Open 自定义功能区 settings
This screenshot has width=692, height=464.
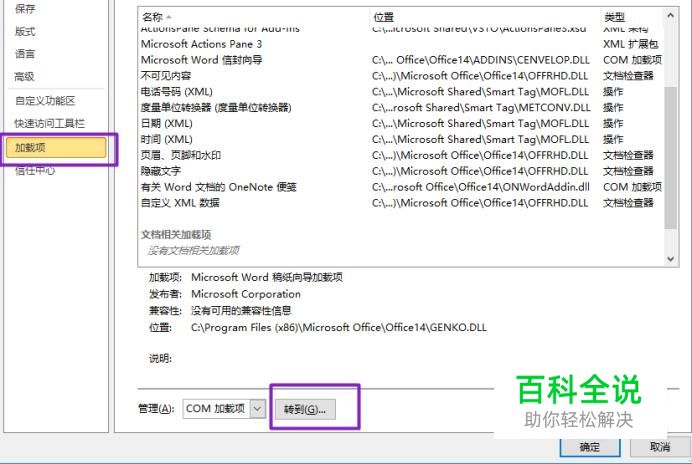[45, 101]
